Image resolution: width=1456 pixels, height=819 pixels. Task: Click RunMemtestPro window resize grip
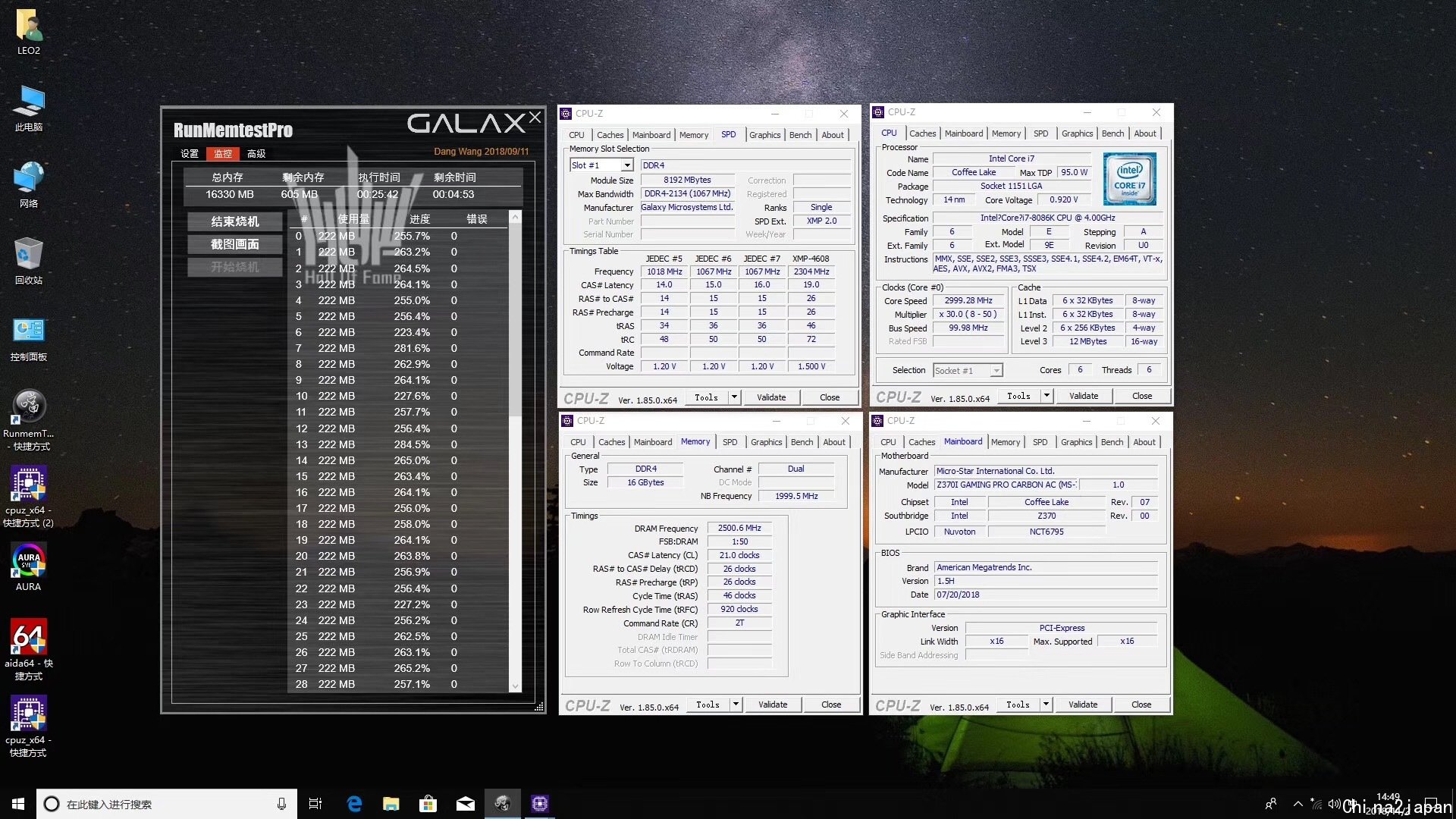[539, 707]
